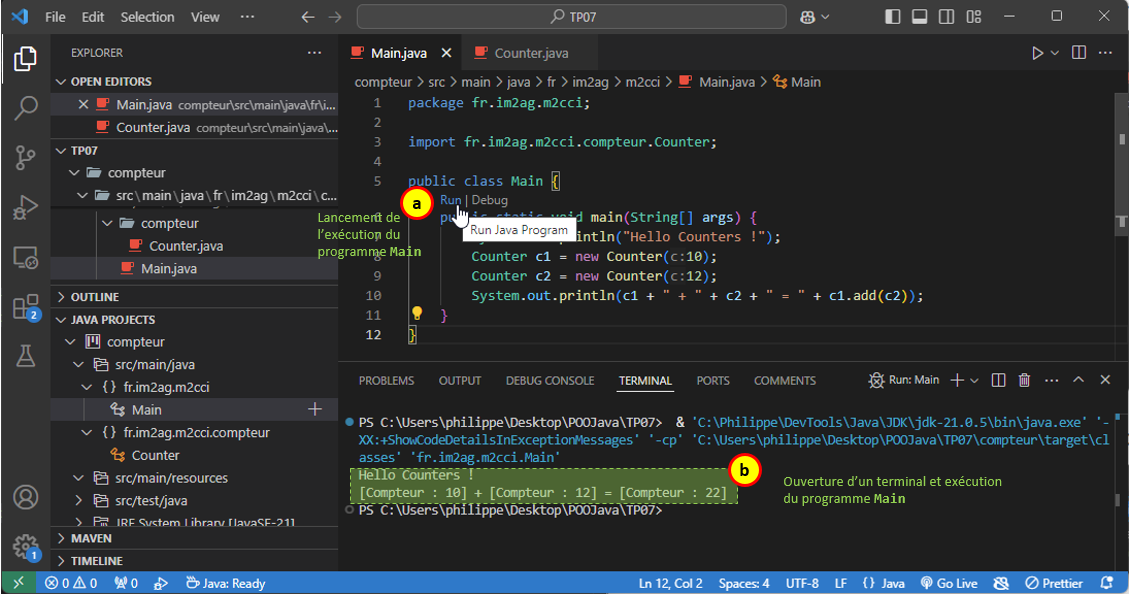The height and width of the screenshot is (594, 1129).
Task: Click the split editor icon
Action: pos(1079,53)
